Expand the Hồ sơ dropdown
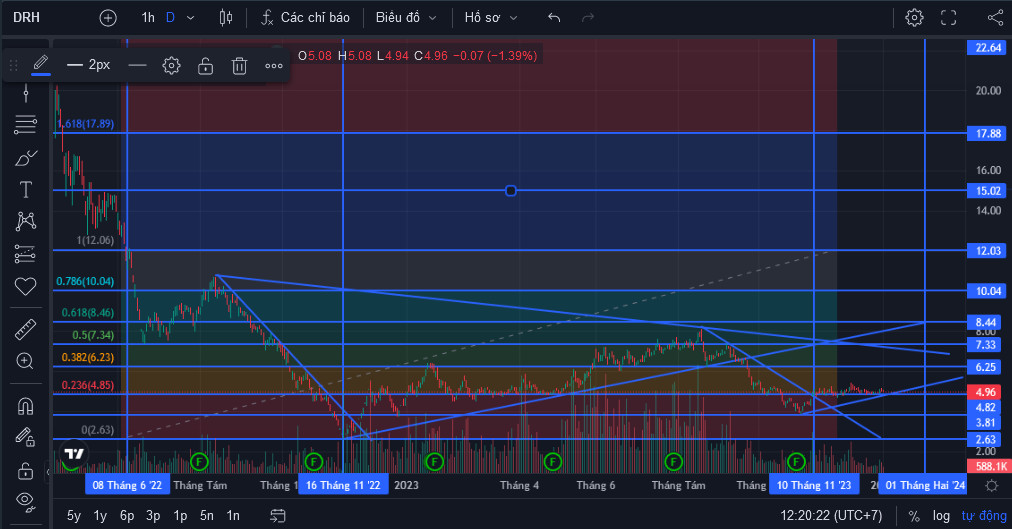The width and height of the screenshot is (1012, 529). [491, 17]
